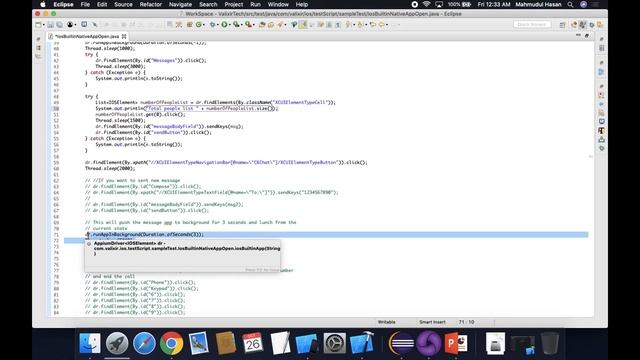Open the Window menu
The width and height of the screenshot is (640, 360).
[278, 4]
